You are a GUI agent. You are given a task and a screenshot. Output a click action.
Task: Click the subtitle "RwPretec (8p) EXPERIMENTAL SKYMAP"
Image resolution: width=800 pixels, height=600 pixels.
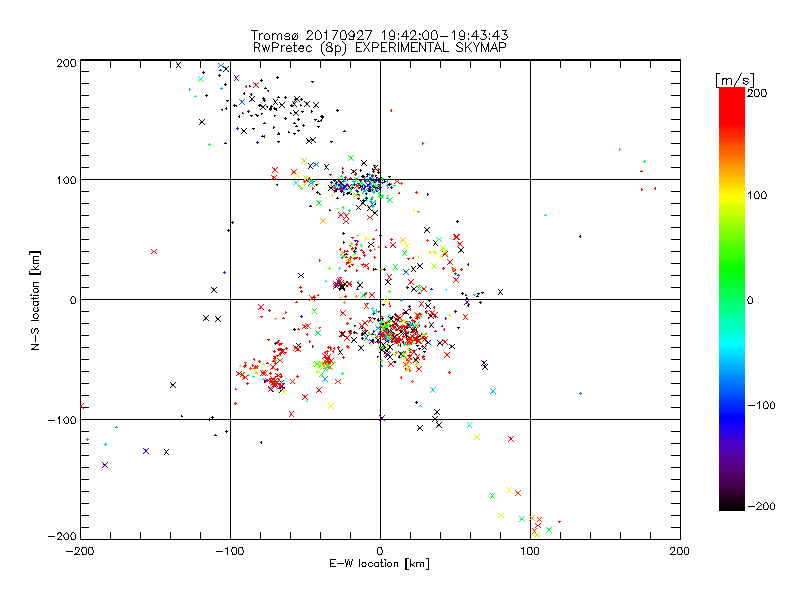pyautogui.click(x=380, y=47)
